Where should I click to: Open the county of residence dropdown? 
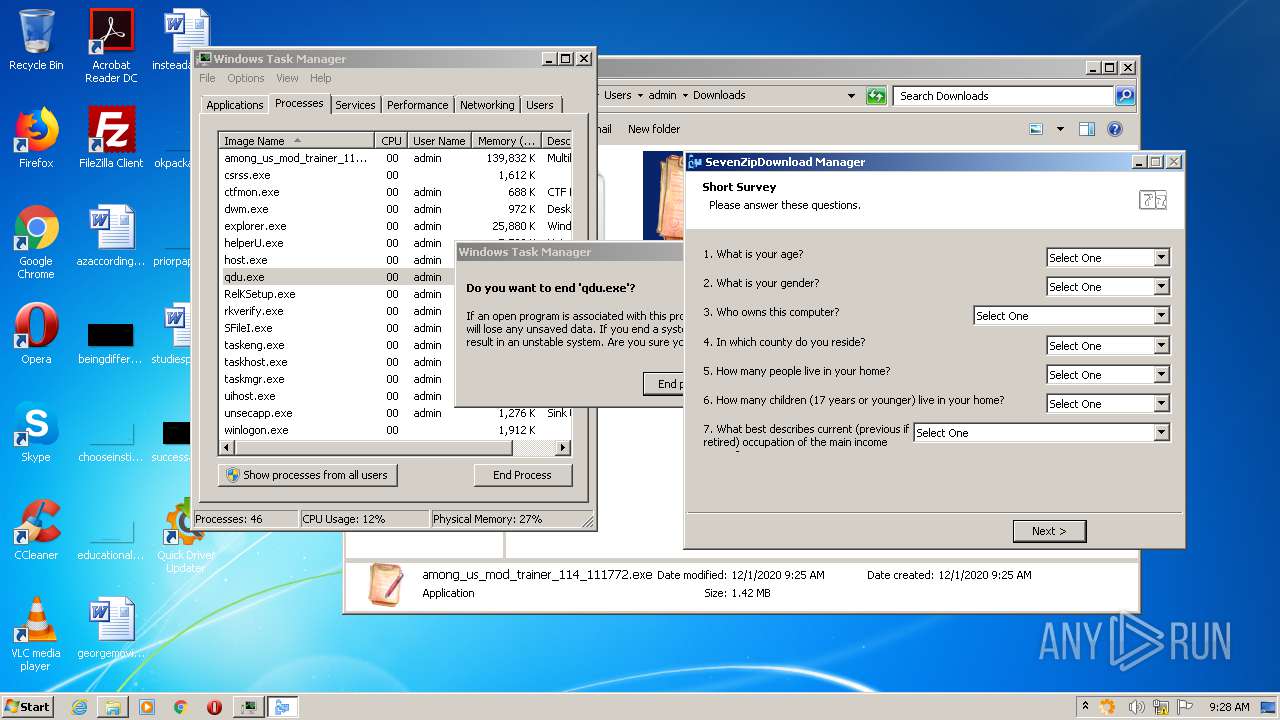point(1107,346)
